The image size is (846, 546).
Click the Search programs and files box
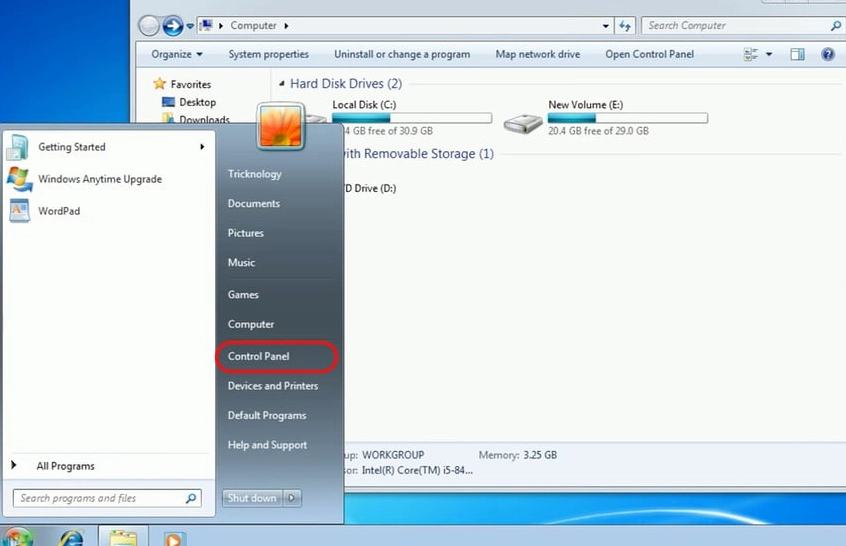point(100,498)
